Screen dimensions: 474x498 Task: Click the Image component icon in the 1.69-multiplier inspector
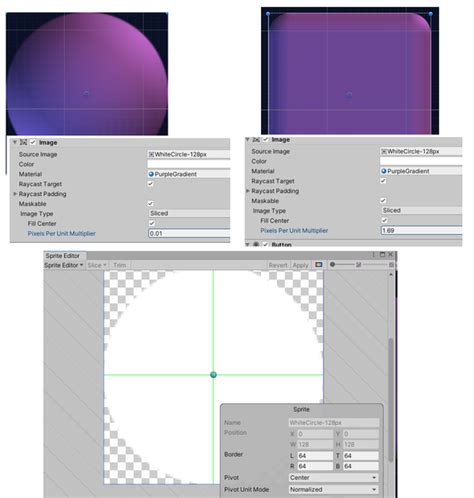click(256, 140)
